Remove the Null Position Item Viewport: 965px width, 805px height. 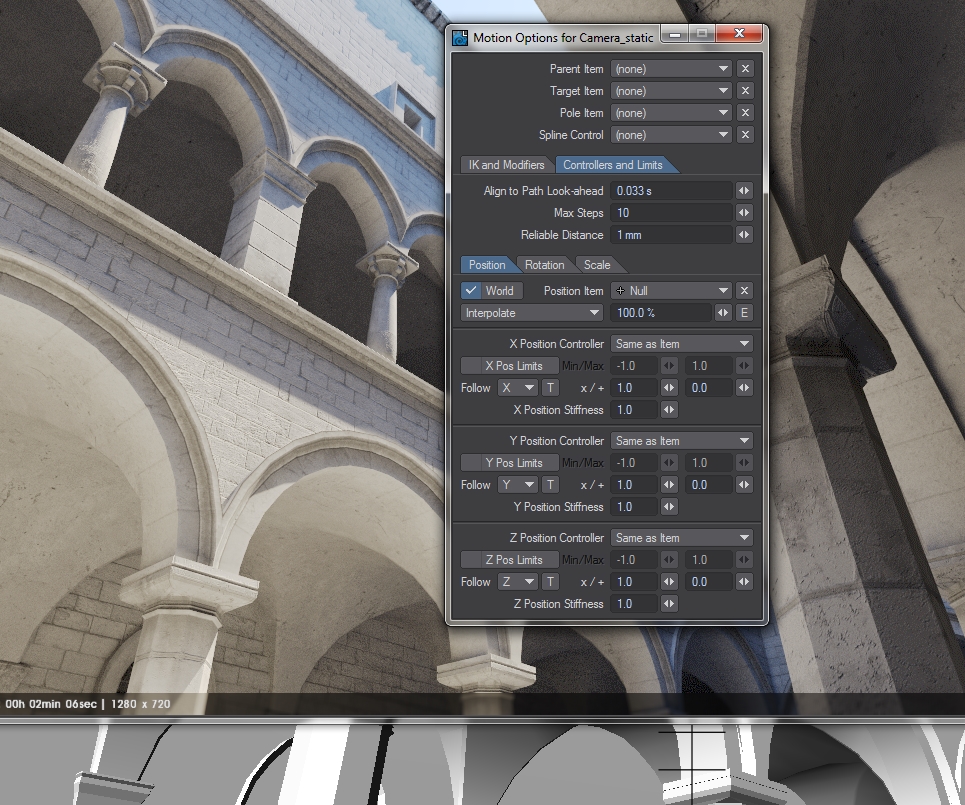744,291
